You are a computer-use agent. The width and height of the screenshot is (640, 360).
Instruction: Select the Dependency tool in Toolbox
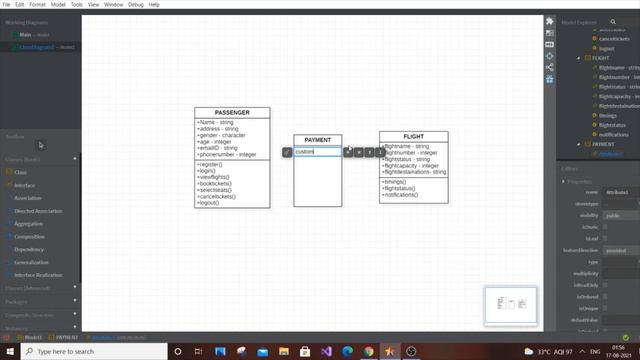point(29,249)
